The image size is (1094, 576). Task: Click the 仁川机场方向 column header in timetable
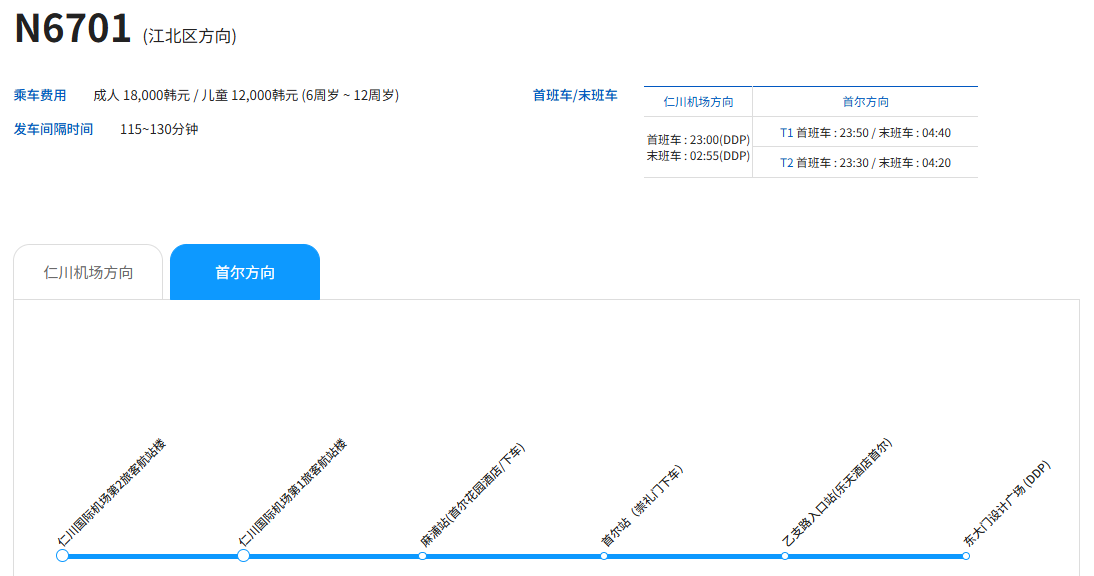point(698,102)
